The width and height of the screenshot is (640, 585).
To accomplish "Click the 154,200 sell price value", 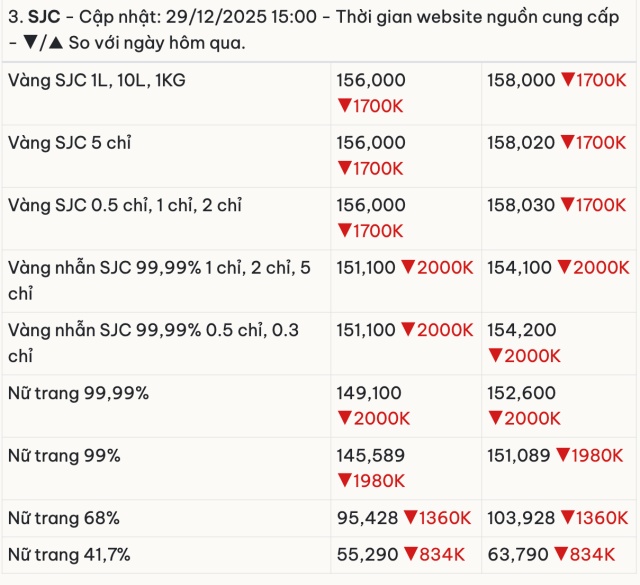I will pyautogui.click(x=520, y=330).
